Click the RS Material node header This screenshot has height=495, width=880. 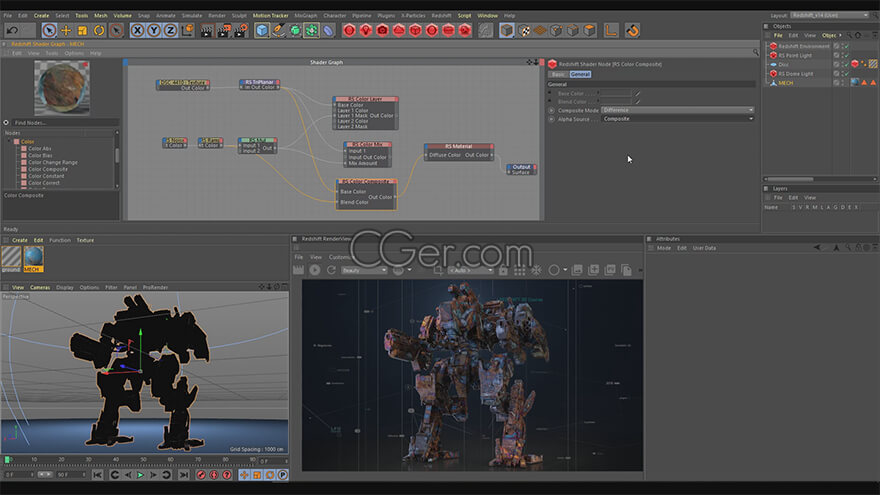coord(459,146)
